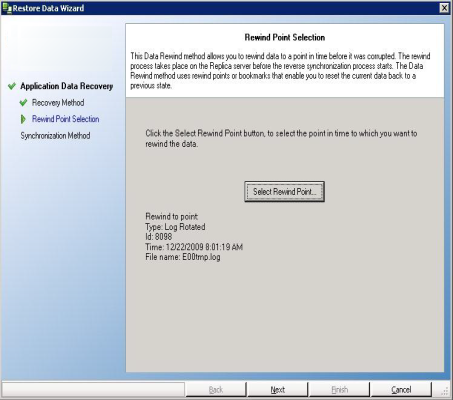Screen dimensions: 453x400
Task: Select the Application Data Recovery step
Action: 67,86
